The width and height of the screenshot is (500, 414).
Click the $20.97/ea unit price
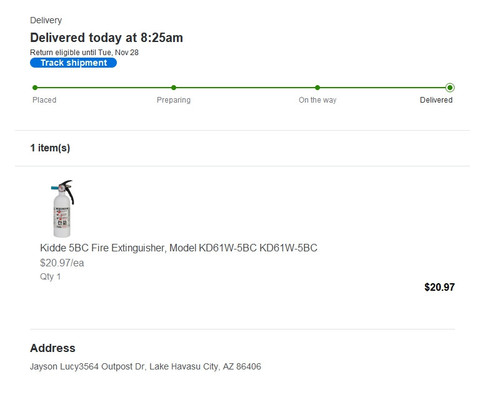pos(62,263)
